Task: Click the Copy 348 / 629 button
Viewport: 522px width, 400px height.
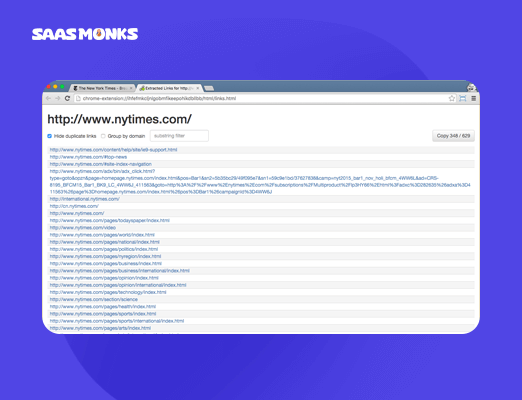Action: pyautogui.click(x=453, y=136)
